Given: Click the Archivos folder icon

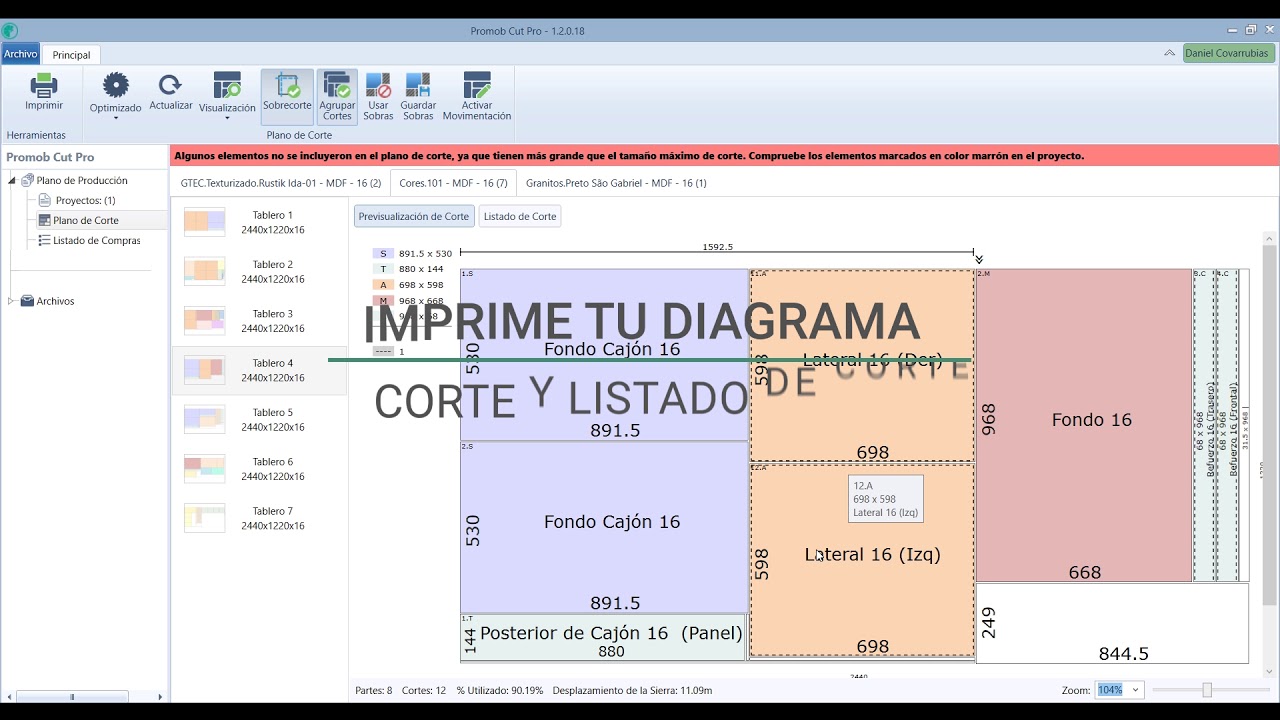Looking at the screenshot, I should coord(27,301).
